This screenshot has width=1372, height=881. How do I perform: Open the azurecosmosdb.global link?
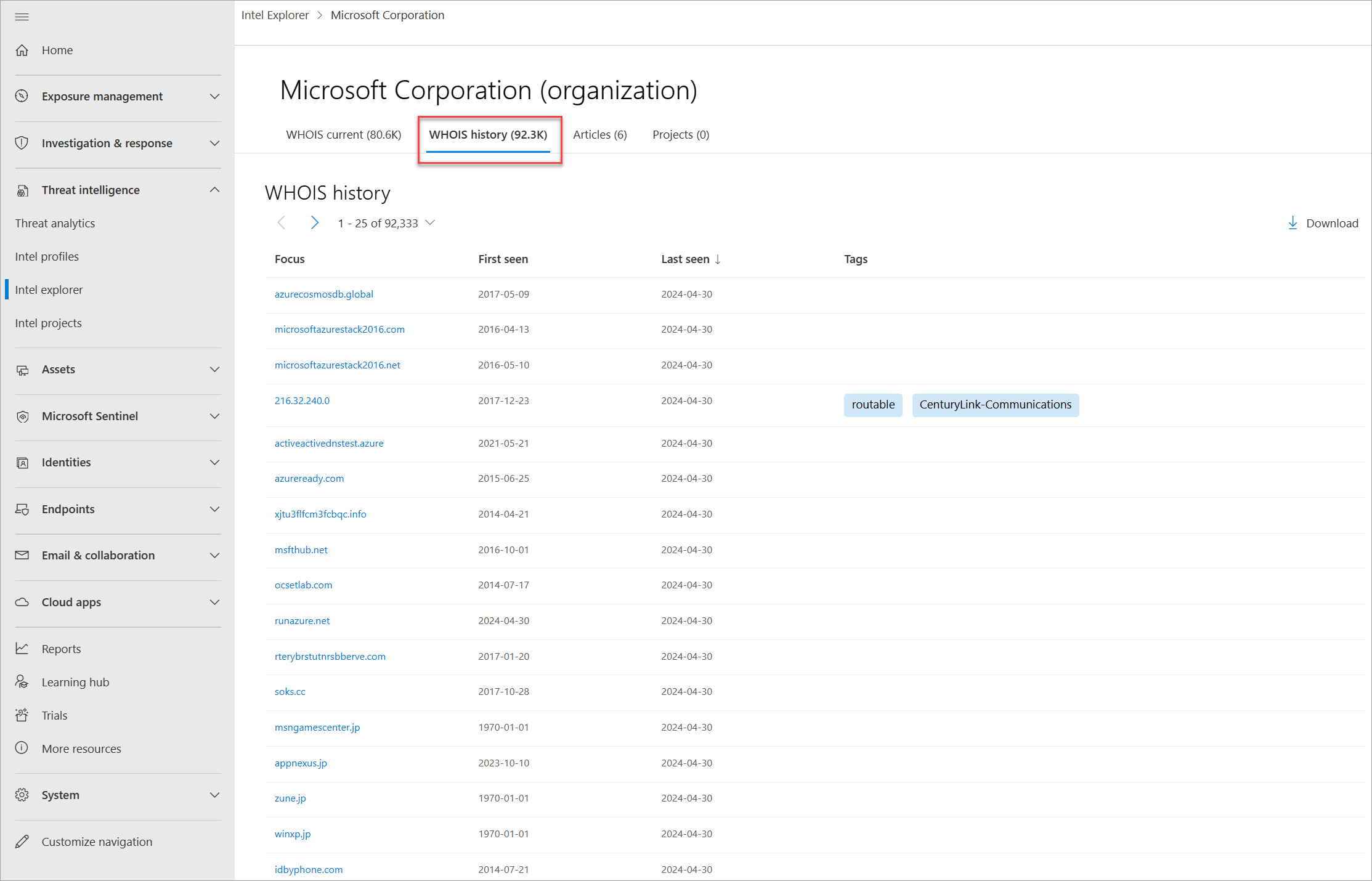[x=324, y=294]
